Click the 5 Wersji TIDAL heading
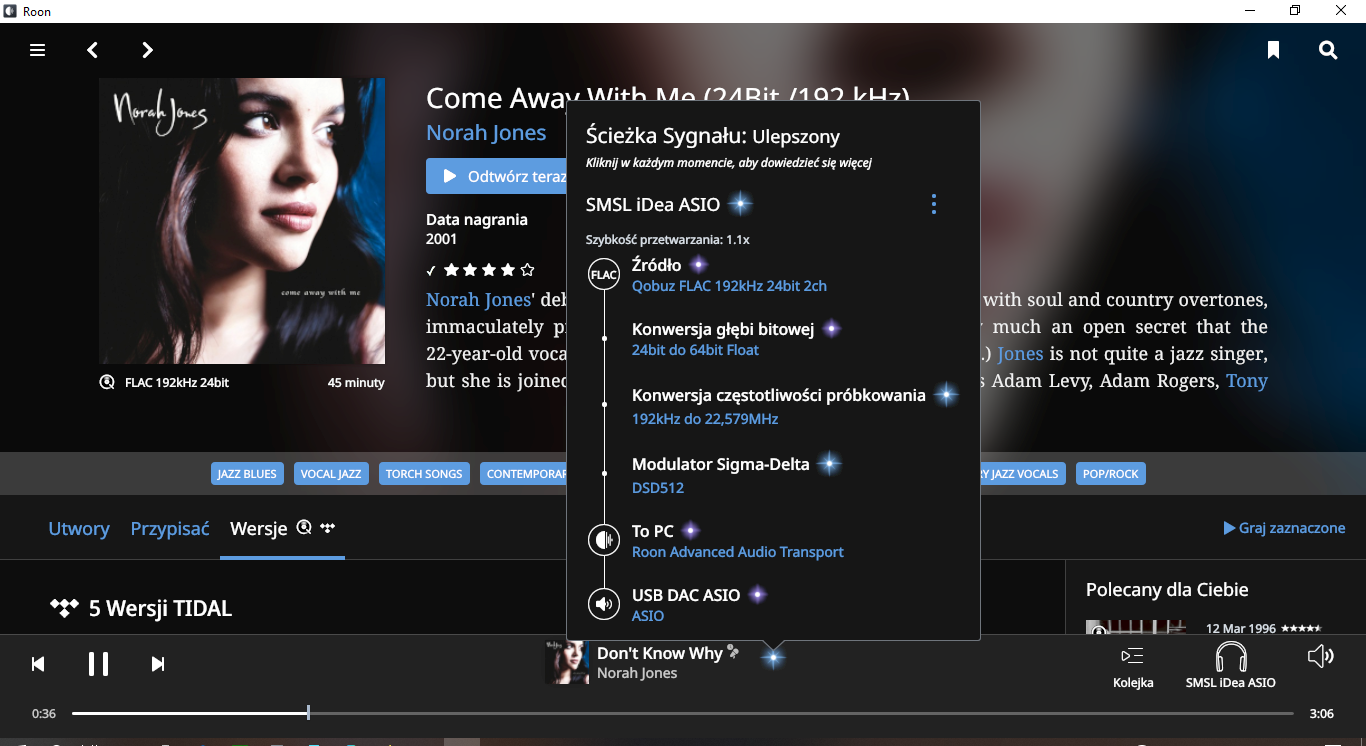The image size is (1366, 746). coord(160,608)
